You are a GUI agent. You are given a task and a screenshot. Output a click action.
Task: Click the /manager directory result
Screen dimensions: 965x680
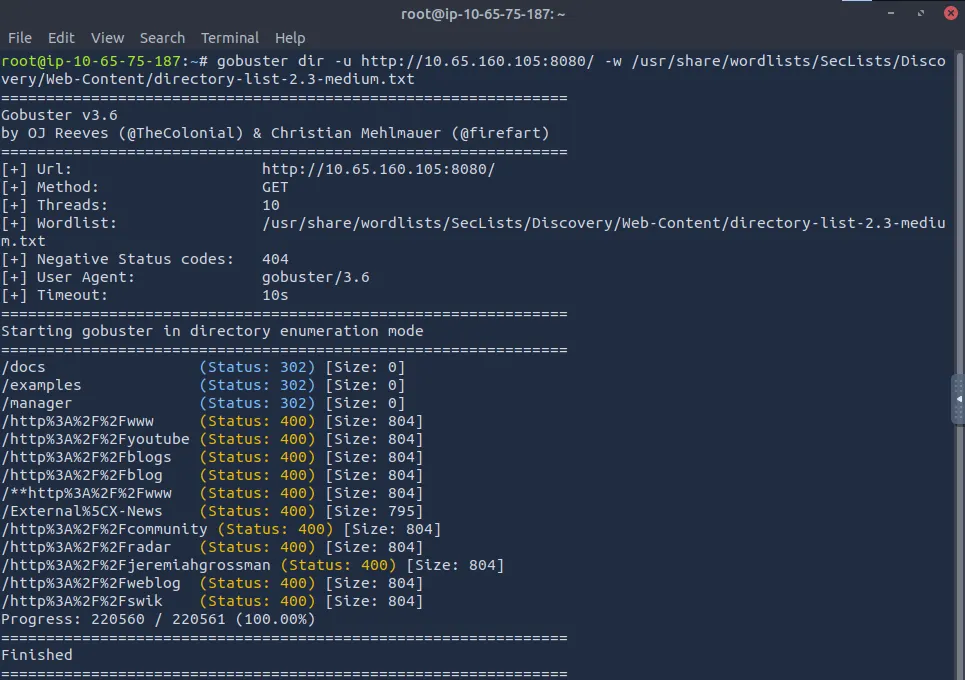(37, 403)
